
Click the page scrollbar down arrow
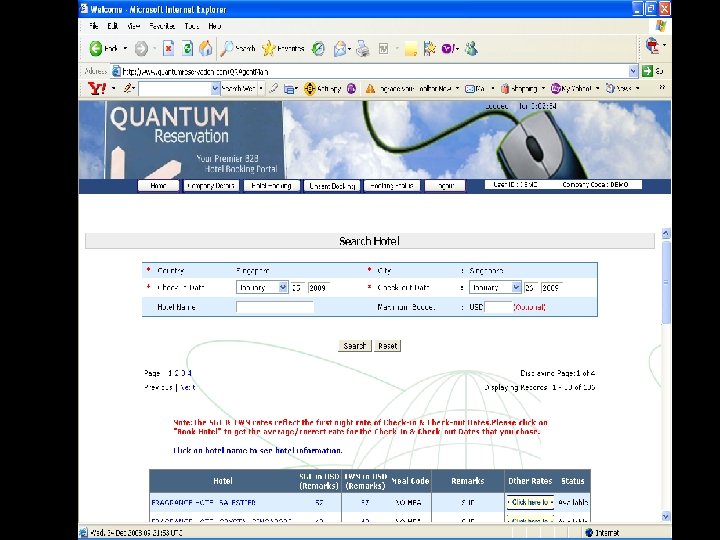[666, 516]
